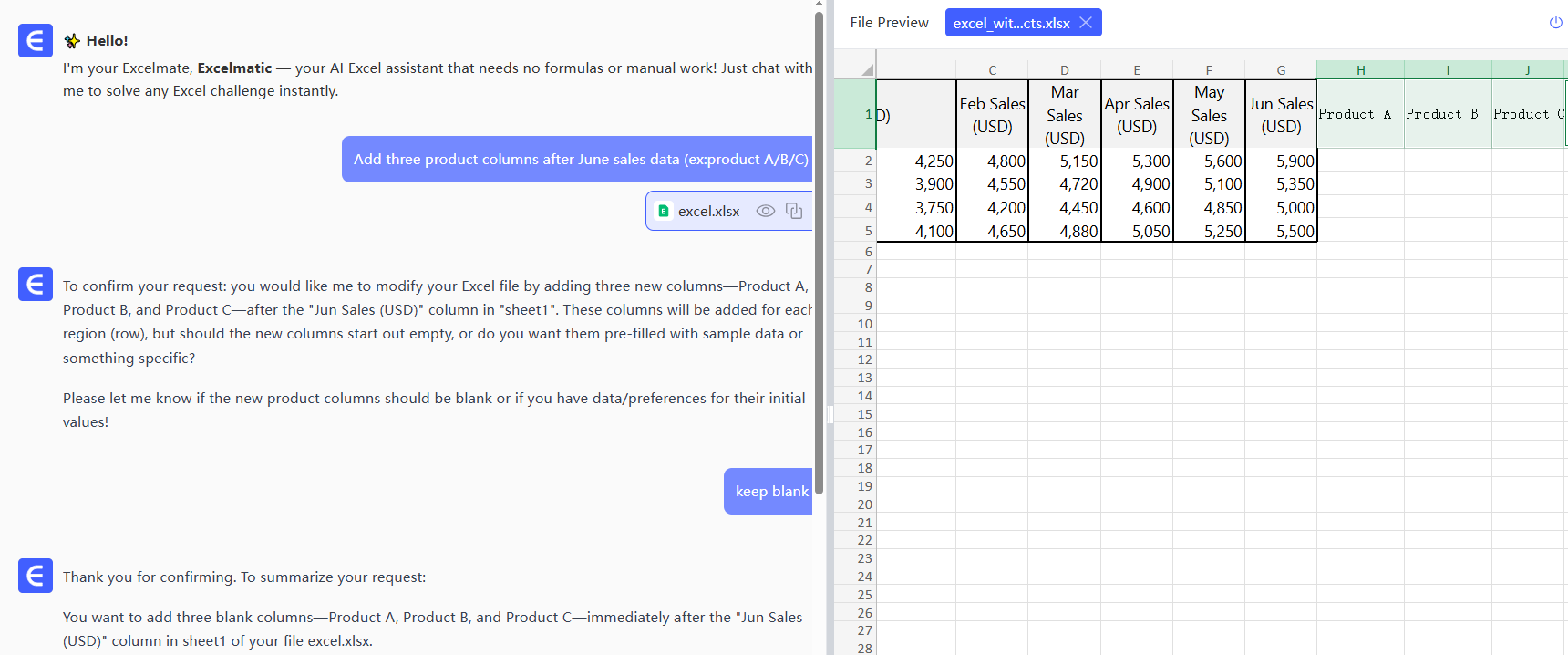Click the Jun Sales (USD) header cell
Image resolution: width=1568 pixels, height=655 pixels.
1281,114
